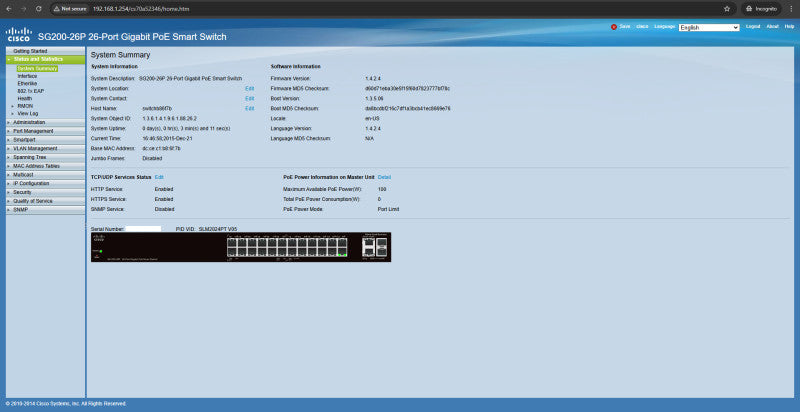Click the Cisco logo in header
The width and height of the screenshot is (800, 412).
[19, 34]
